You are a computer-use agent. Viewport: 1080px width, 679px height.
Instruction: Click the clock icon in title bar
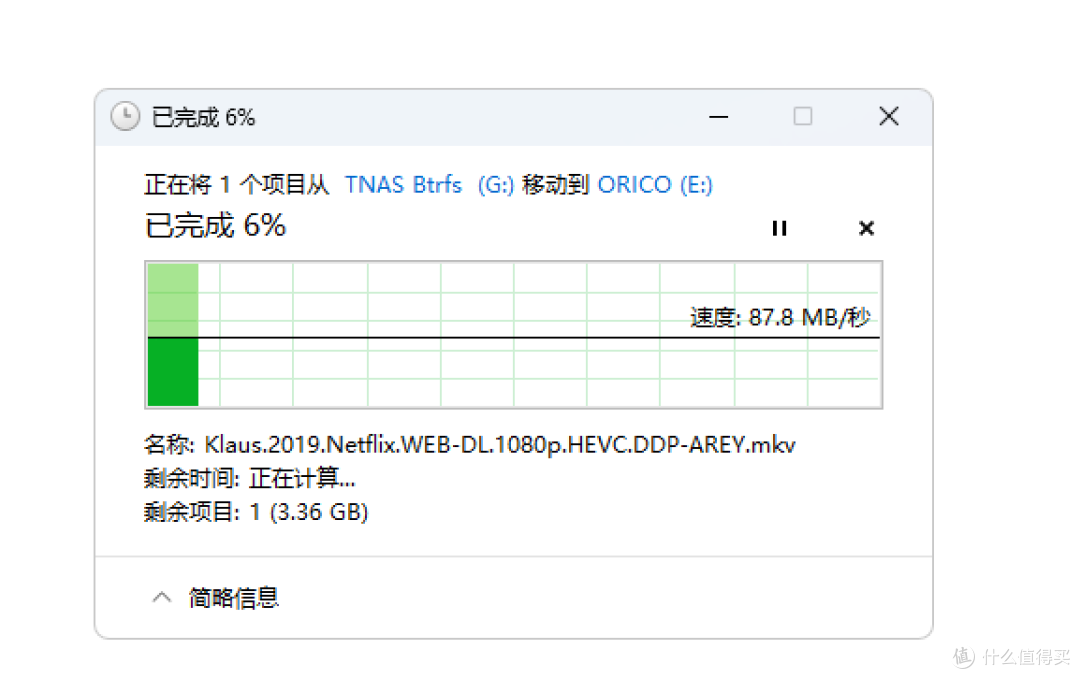click(x=125, y=116)
